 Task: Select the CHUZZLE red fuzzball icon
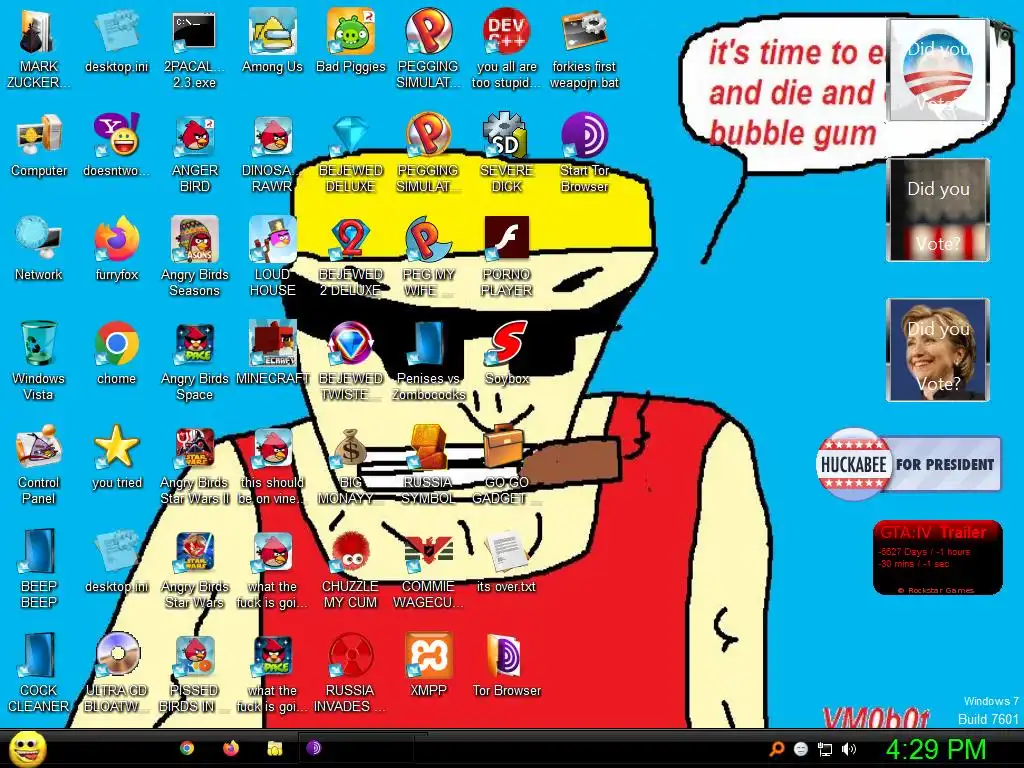[x=351, y=569]
